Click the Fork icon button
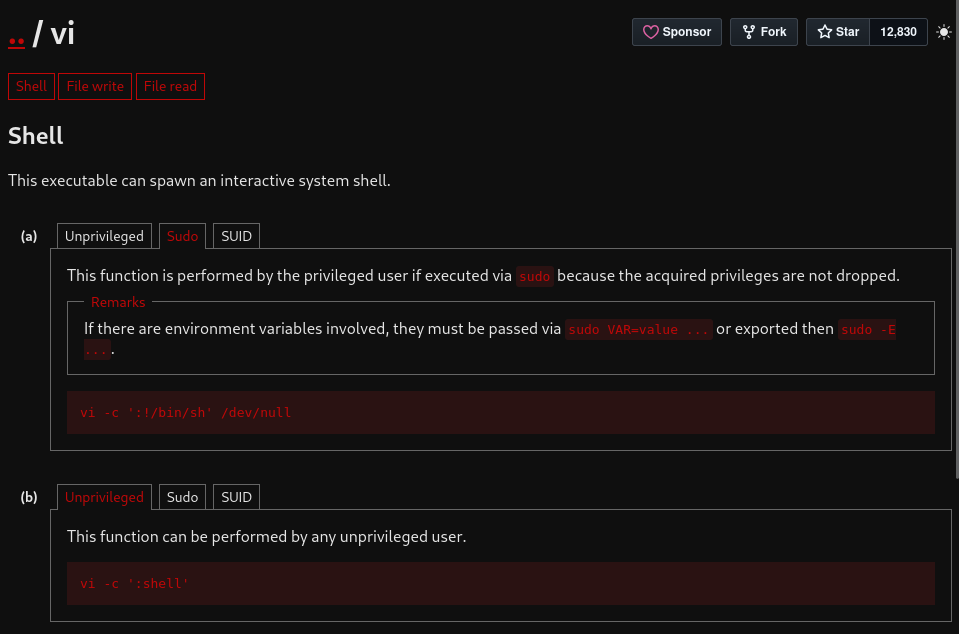Viewport: 959px width, 634px height. point(763,32)
